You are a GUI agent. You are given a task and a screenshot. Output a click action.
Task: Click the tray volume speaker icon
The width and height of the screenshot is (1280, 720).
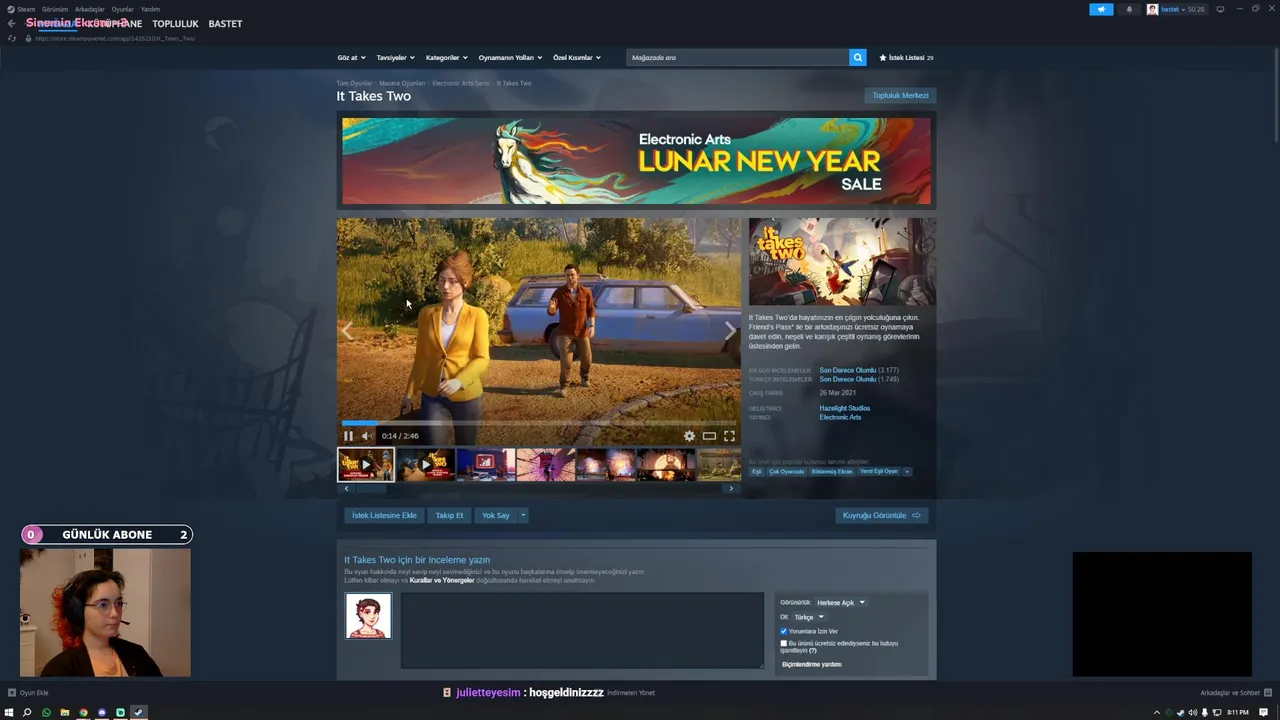[x=1192, y=712]
